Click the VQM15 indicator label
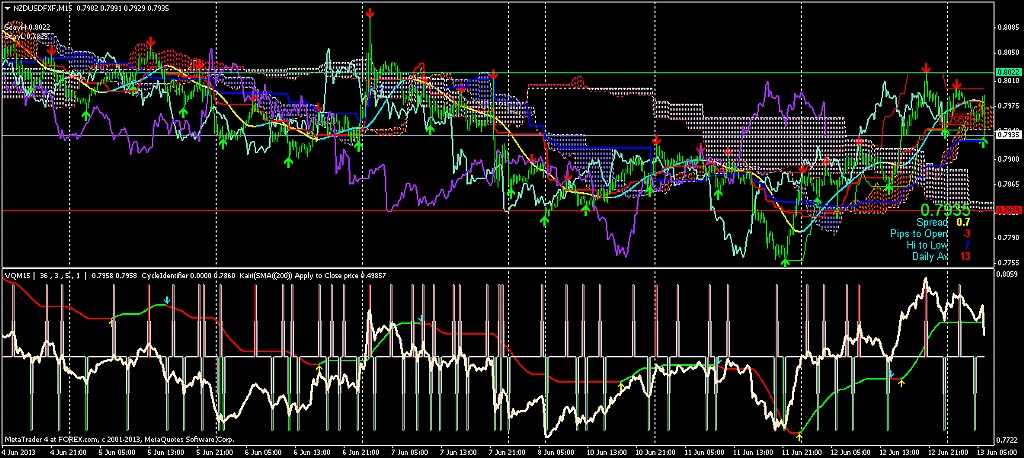The width and height of the screenshot is (1024, 458). pyautogui.click(x=16, y=276)
